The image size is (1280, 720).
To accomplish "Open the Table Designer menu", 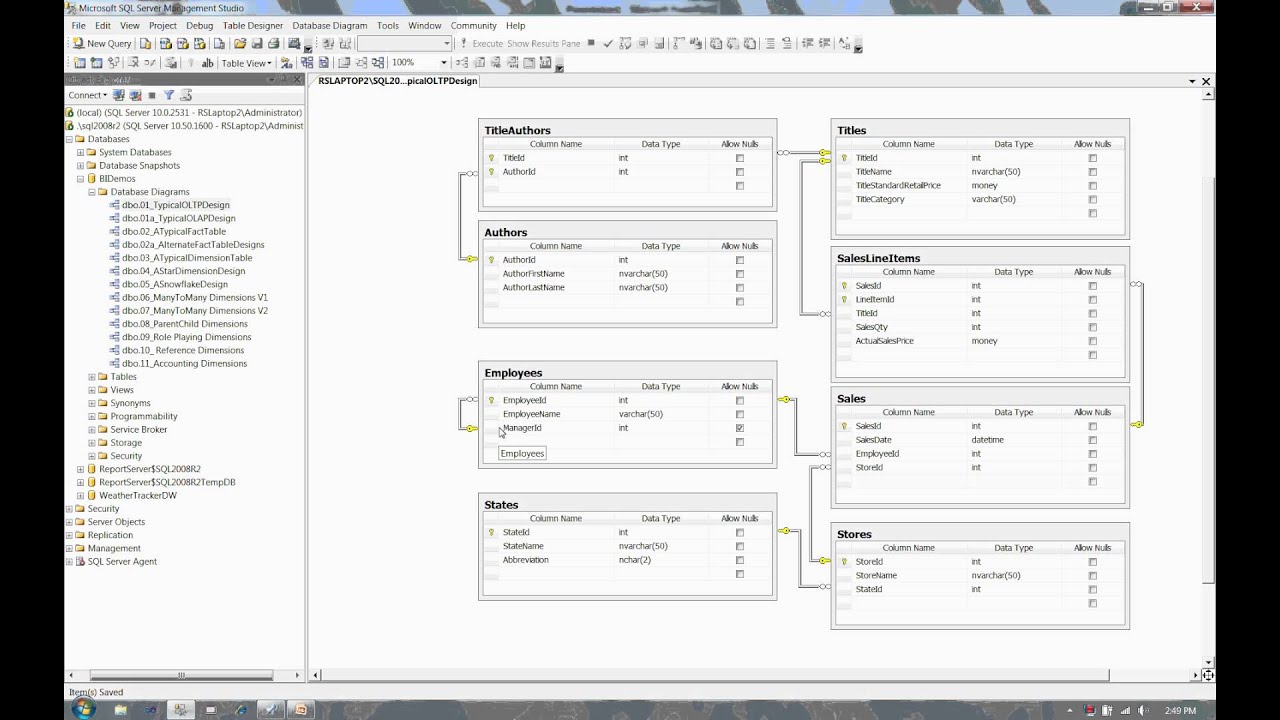I will (252, 25).
